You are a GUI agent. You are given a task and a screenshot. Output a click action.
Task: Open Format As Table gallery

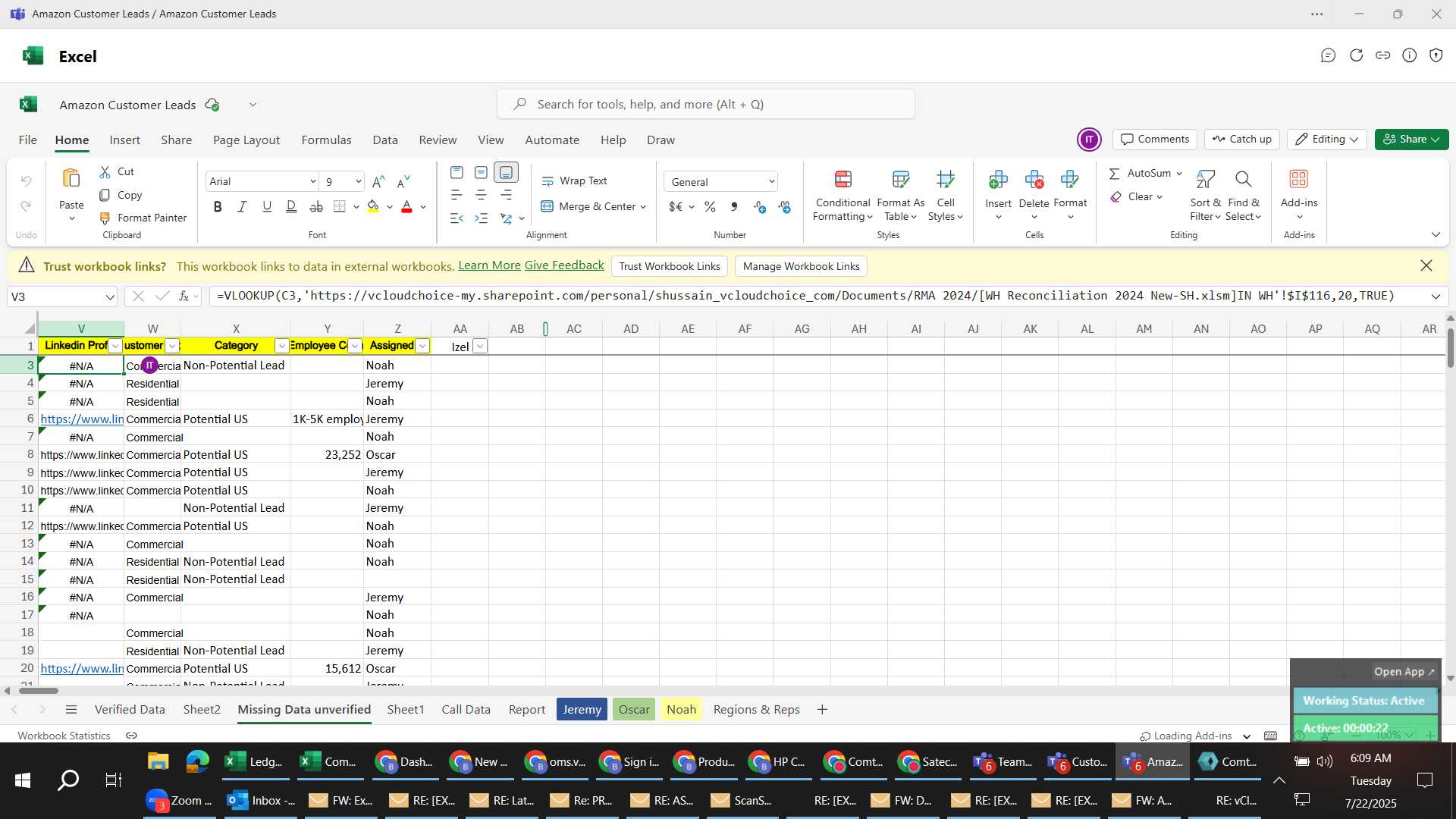click(900, 196)
